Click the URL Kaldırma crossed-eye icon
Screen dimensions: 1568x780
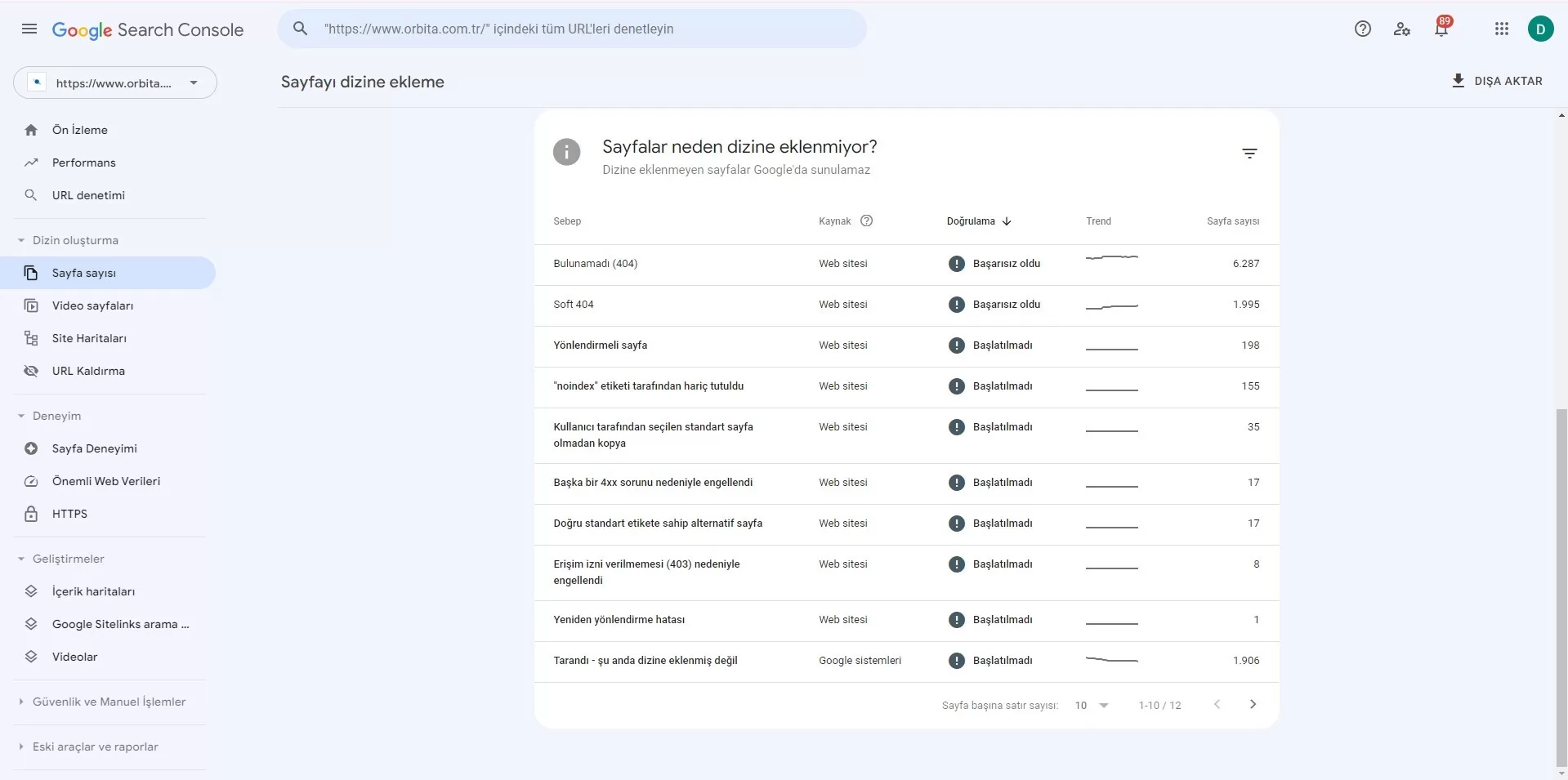point(31,371)
